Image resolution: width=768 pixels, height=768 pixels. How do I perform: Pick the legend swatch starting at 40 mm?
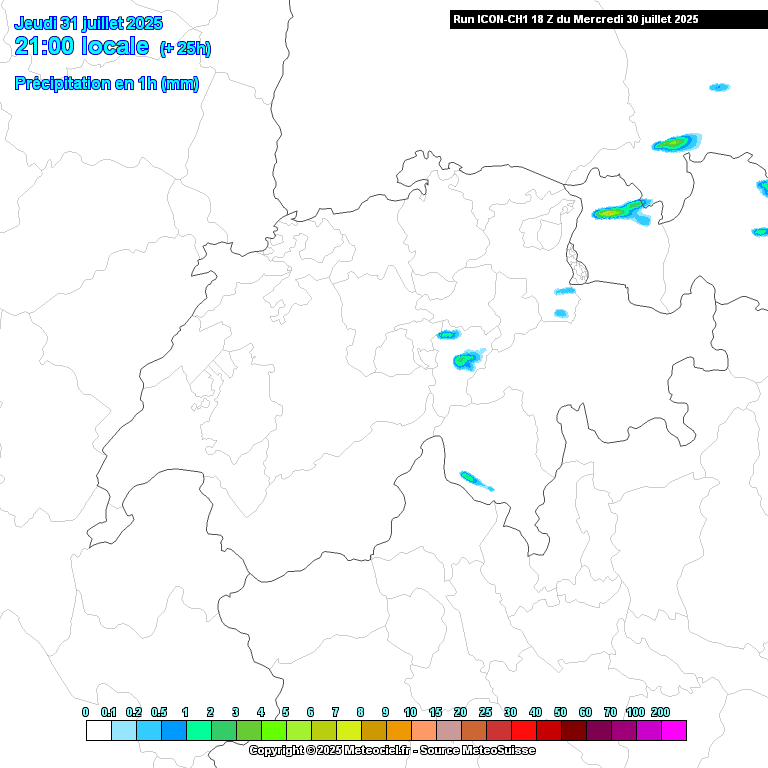pyautogui.click(x=549, y=730)
